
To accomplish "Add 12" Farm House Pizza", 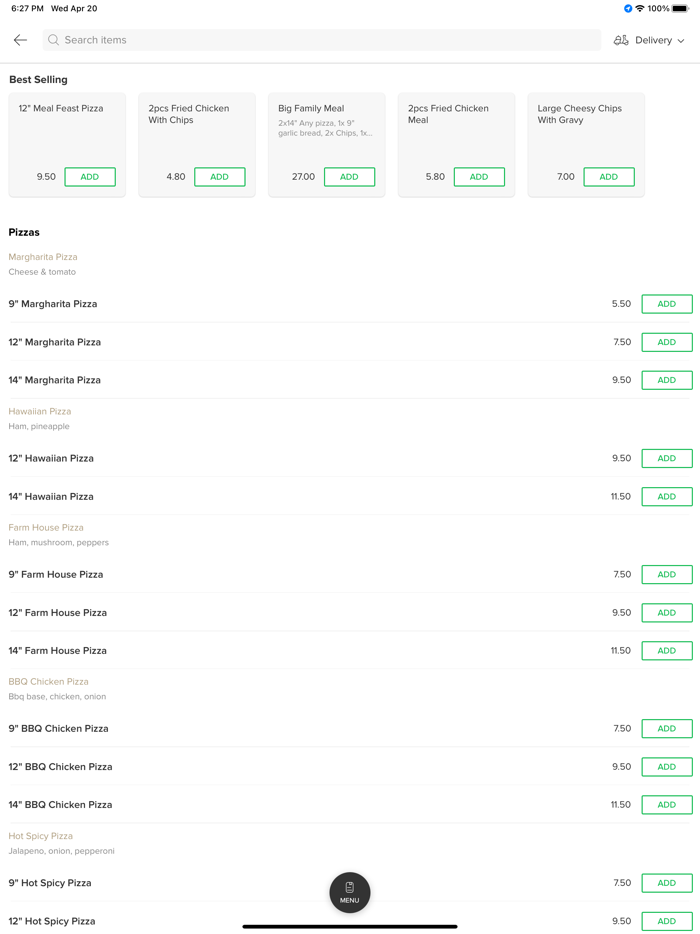I will click(667, 613).
